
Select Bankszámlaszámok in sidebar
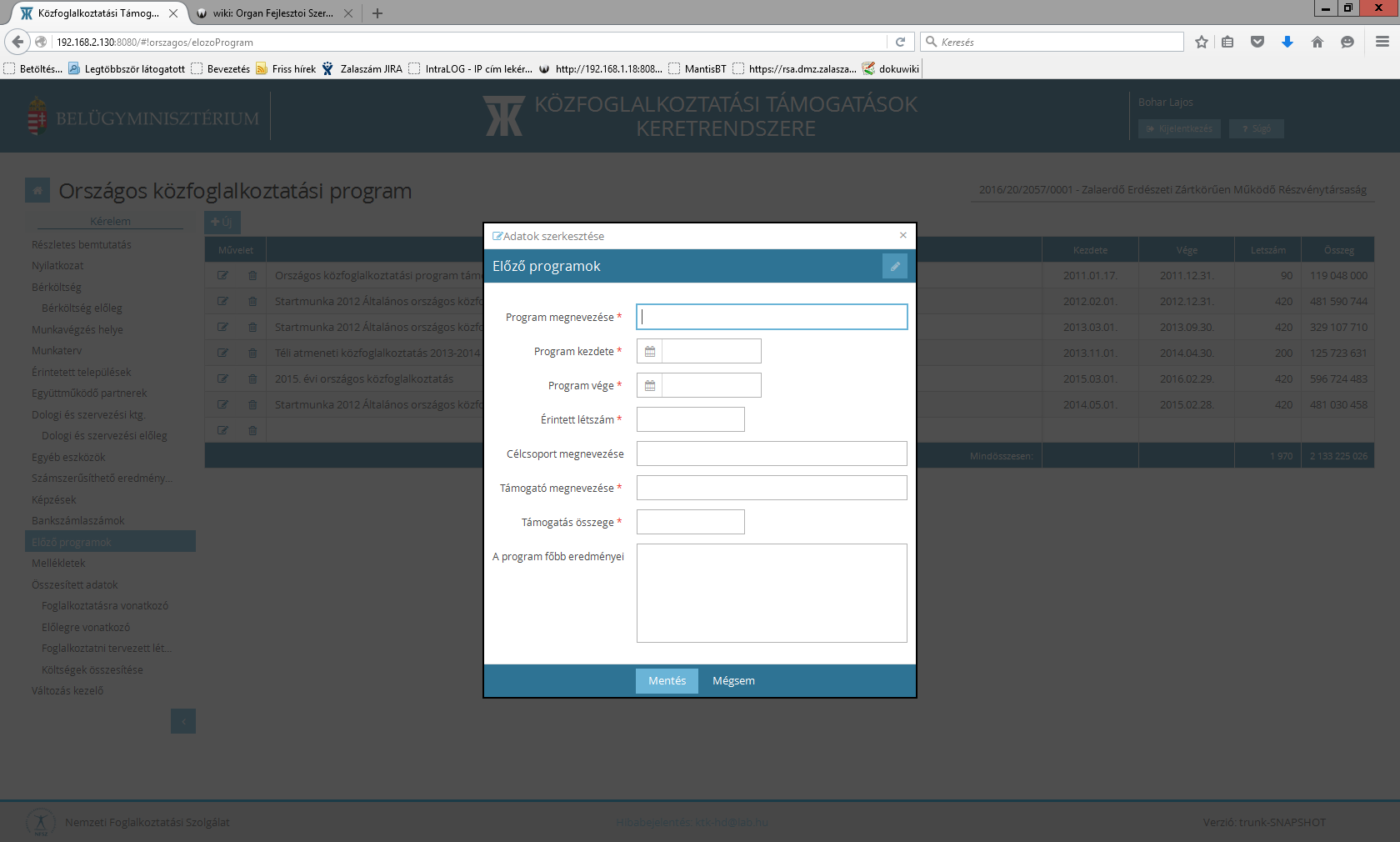[78, 520]
